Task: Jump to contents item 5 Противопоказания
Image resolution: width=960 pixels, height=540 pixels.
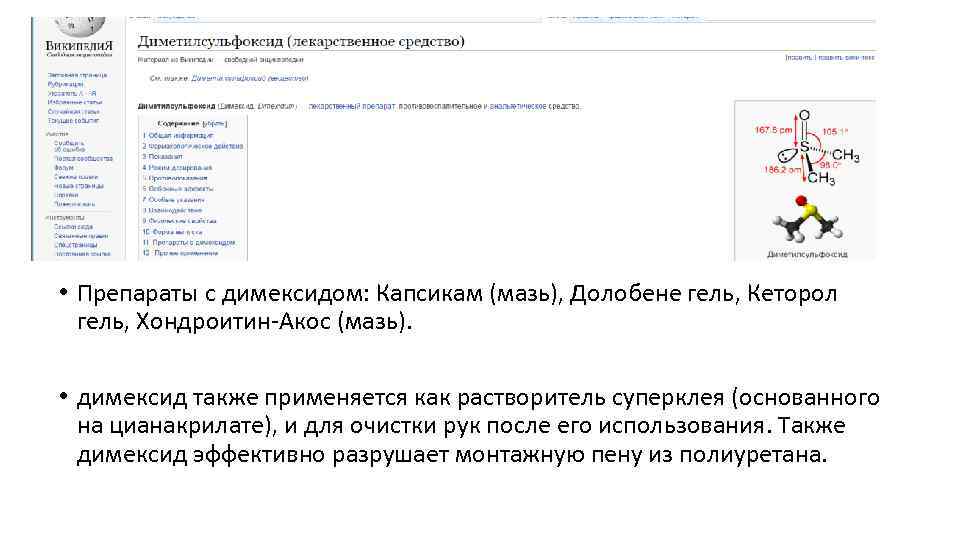Action: point(175,178)
